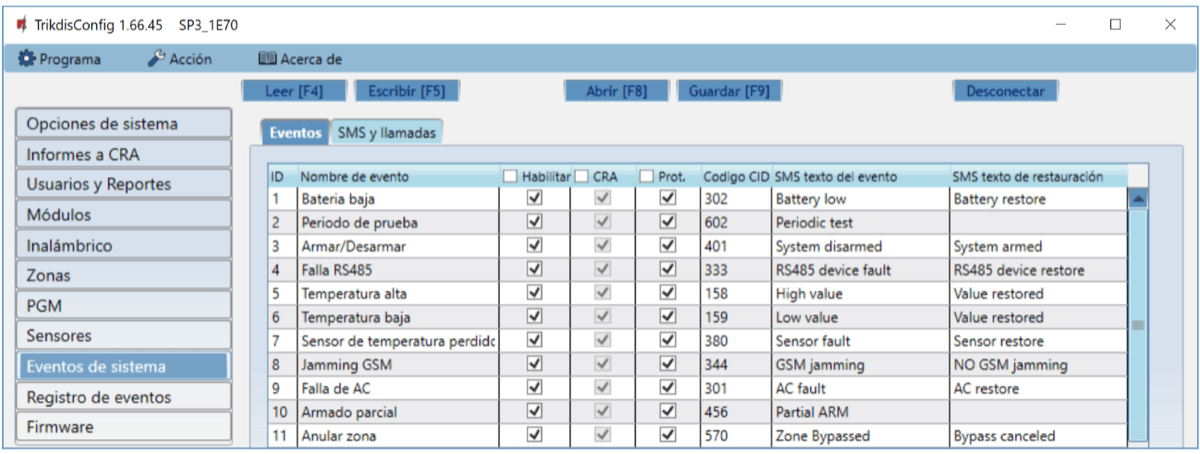Uncheck Habilitar for Bateria baja

pos(534,198)
